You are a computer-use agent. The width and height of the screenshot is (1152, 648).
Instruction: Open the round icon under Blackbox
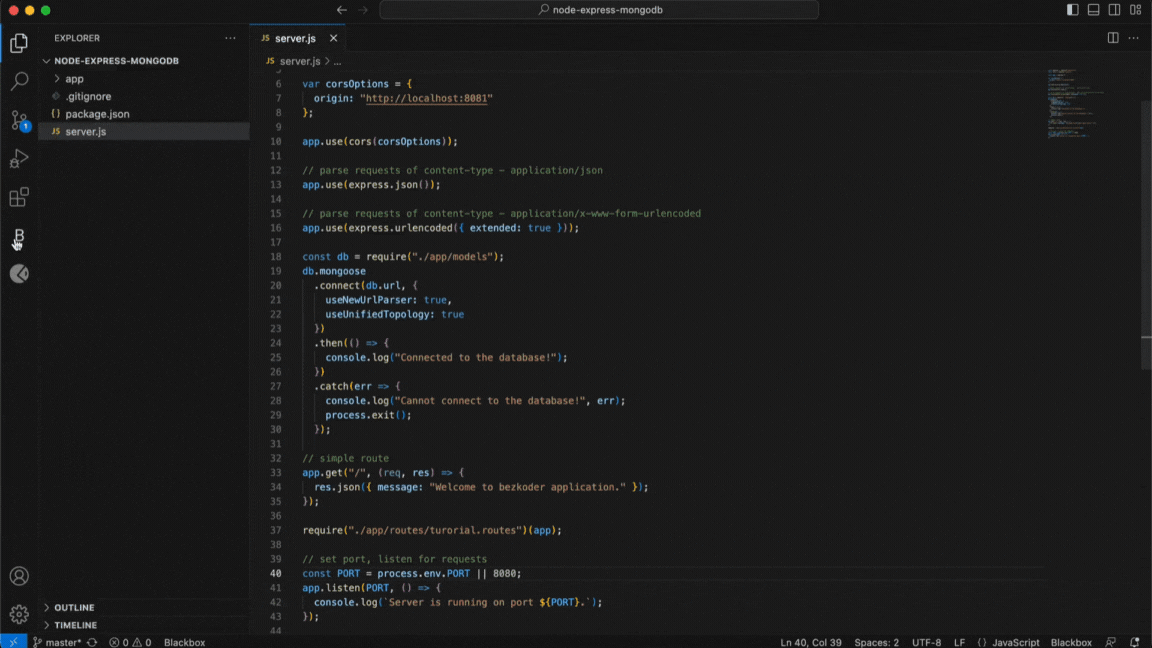point(19,274)
